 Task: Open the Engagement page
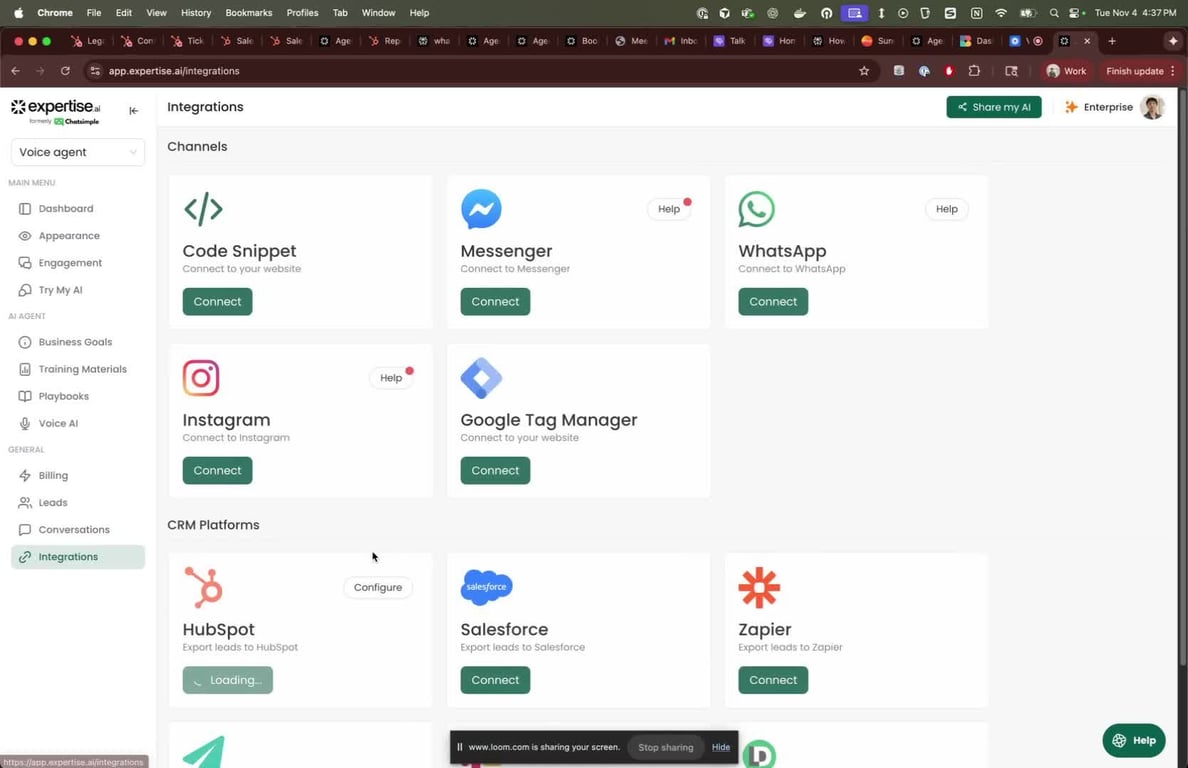(x=70, y=263)
